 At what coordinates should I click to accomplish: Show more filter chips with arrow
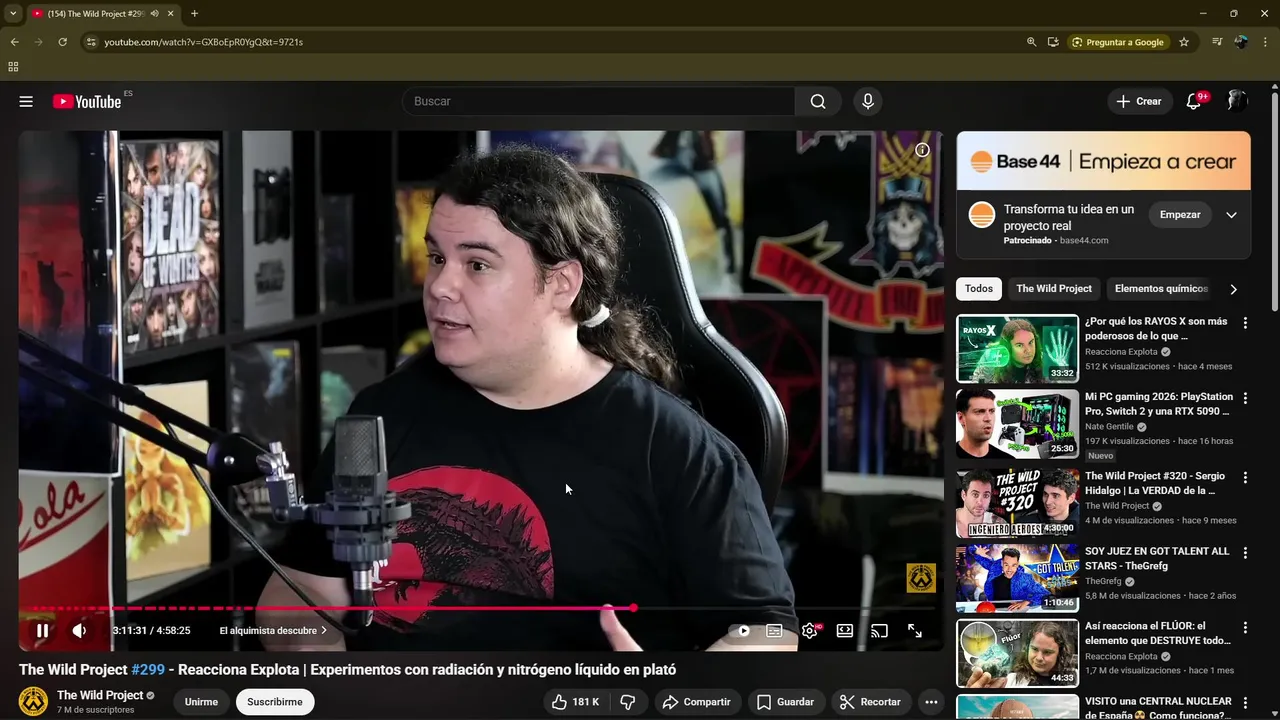coord(1233,289)
